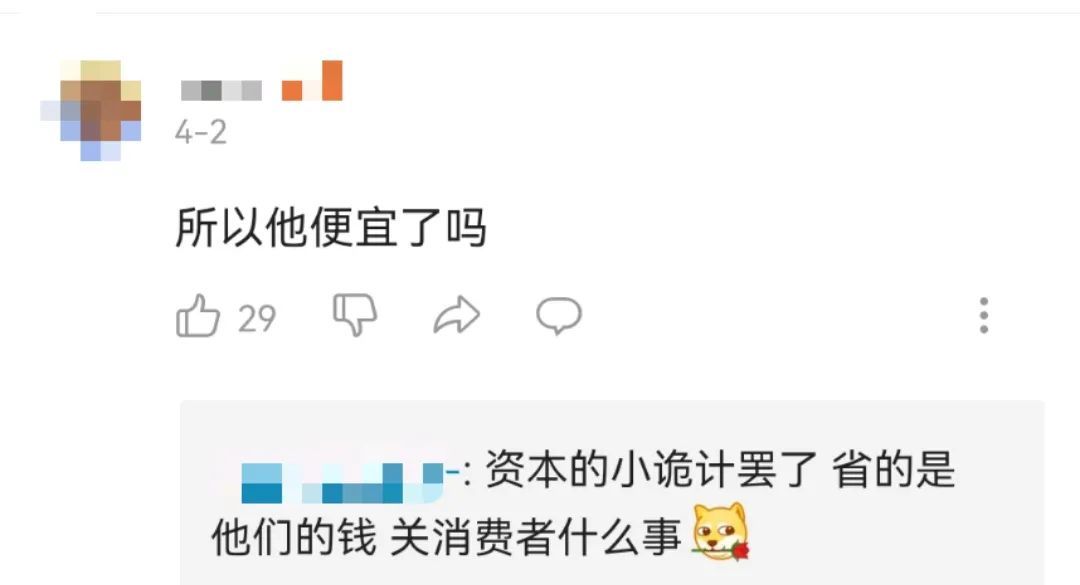
Task: Click the commenter's blurred username
Action: click(x=221, y=90)
